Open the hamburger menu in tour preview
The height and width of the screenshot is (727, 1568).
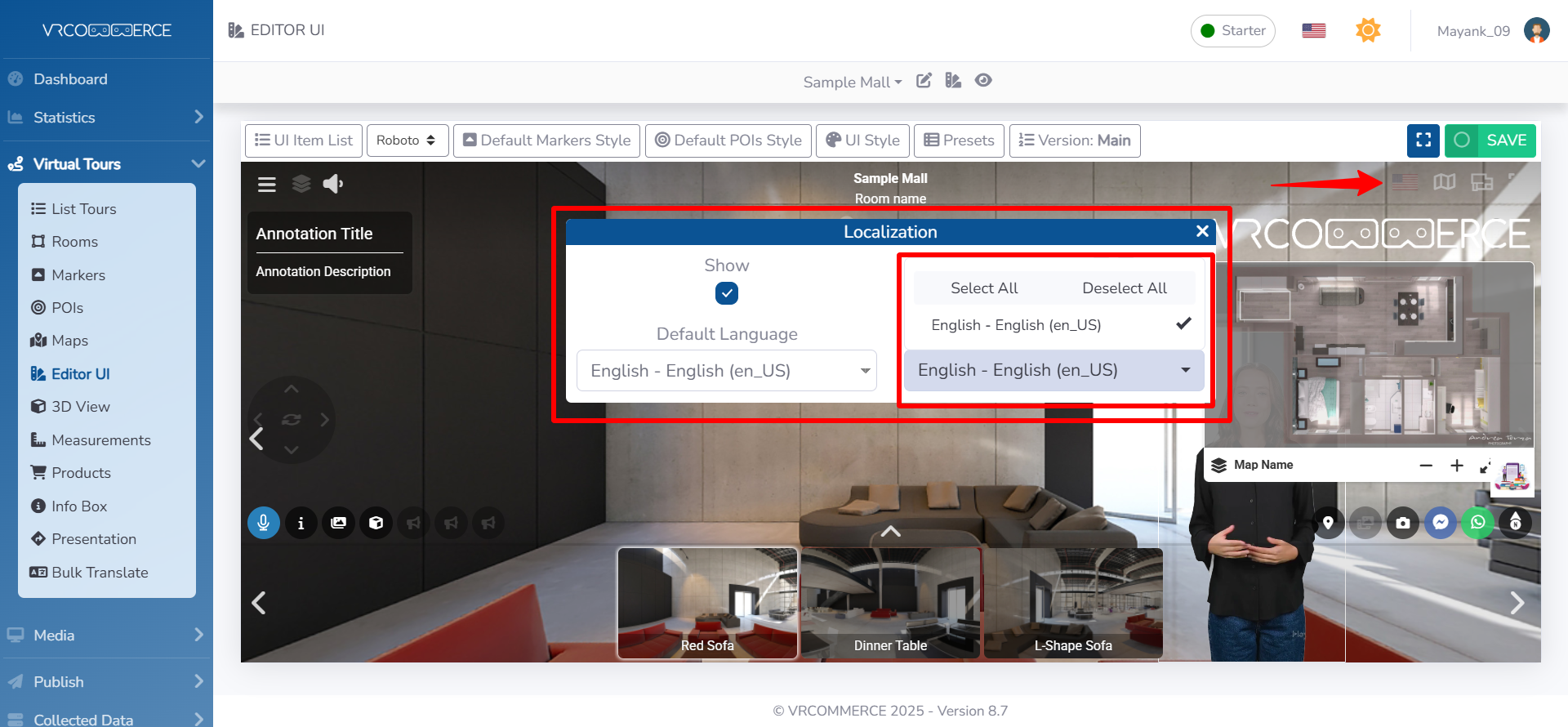pyautogui.click(x=267, y=185)
